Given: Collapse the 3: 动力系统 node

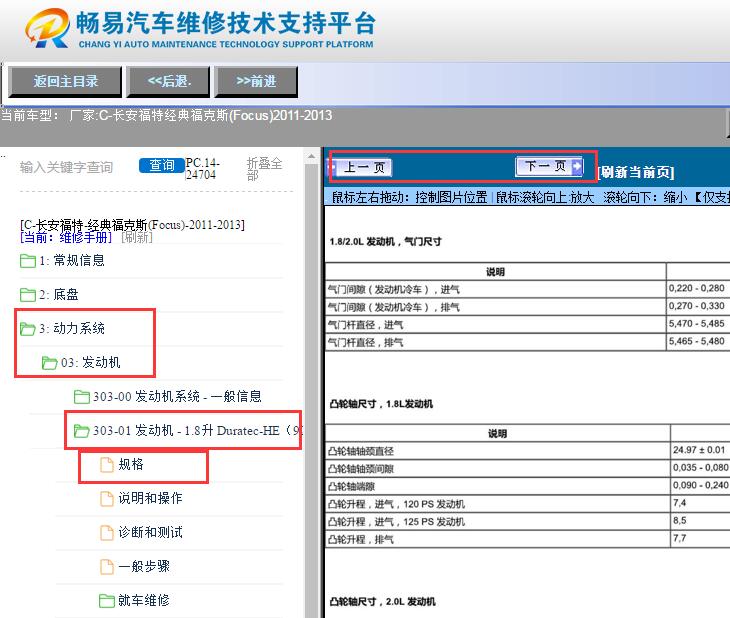Looking at the screenshot, I should [72, 328].
